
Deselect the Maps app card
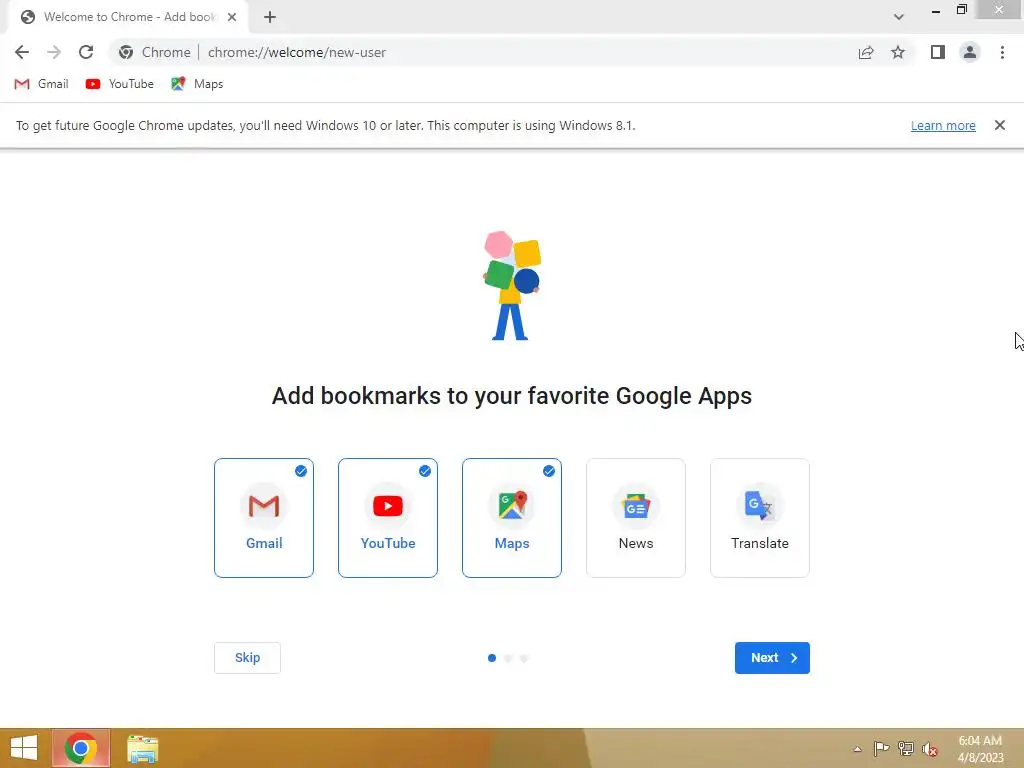point(512,518)
